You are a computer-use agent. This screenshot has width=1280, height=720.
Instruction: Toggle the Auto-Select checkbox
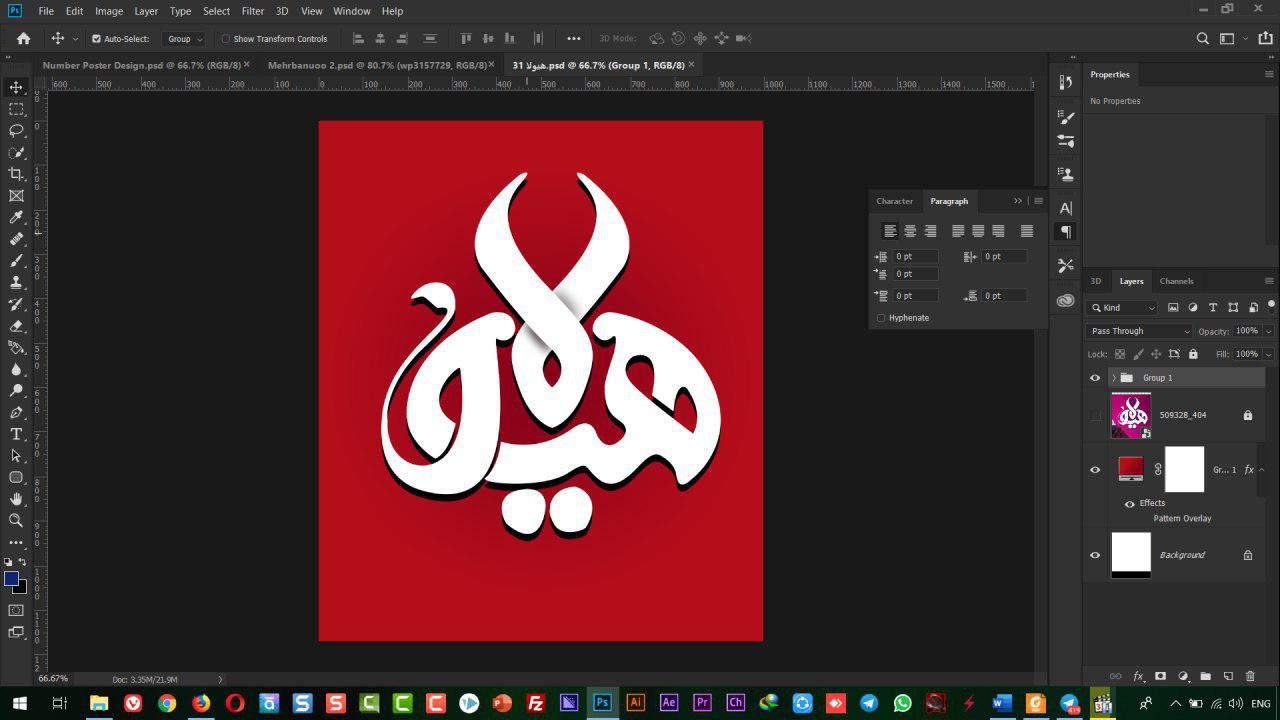click(x=97, y=39)
